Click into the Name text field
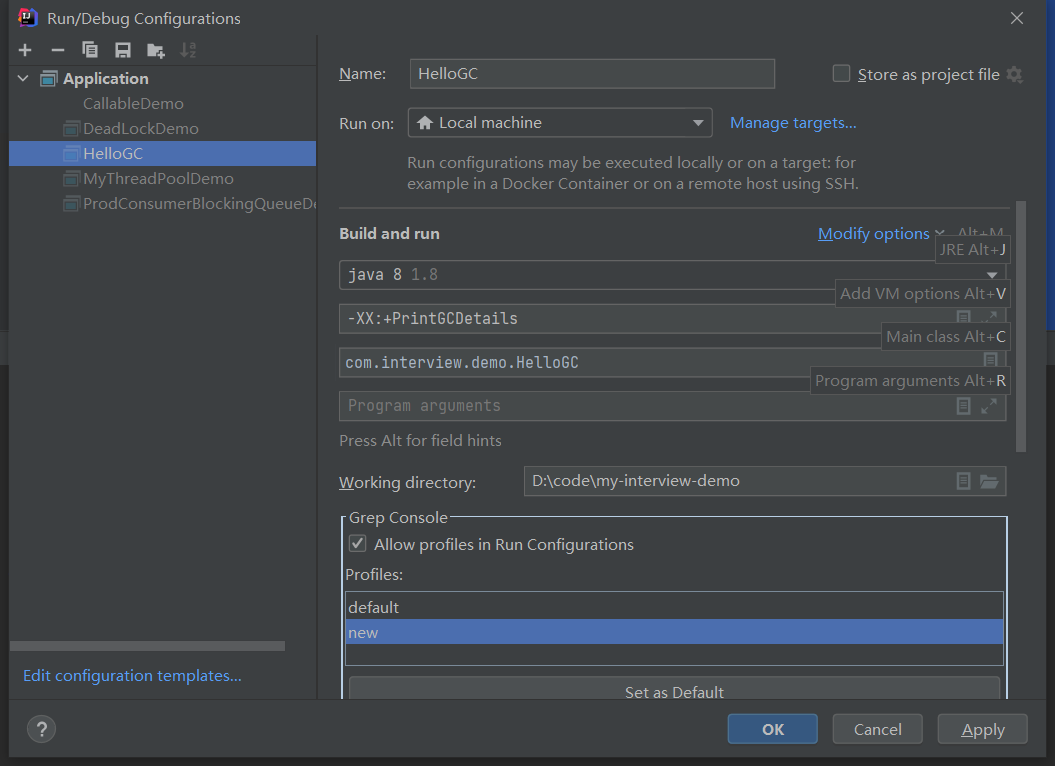 point(592,74)
